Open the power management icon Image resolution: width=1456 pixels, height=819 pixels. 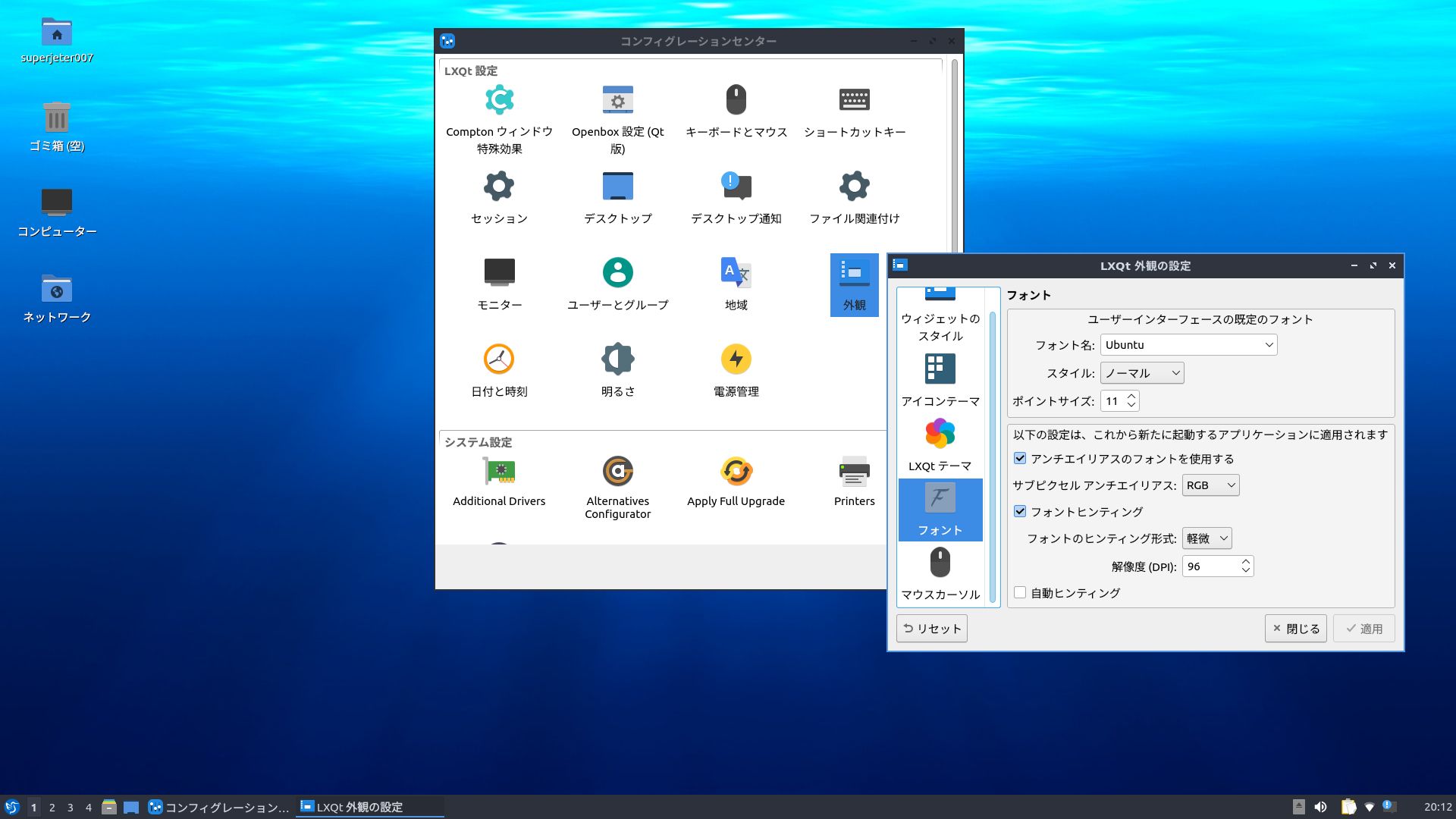[x=736, y=360]
